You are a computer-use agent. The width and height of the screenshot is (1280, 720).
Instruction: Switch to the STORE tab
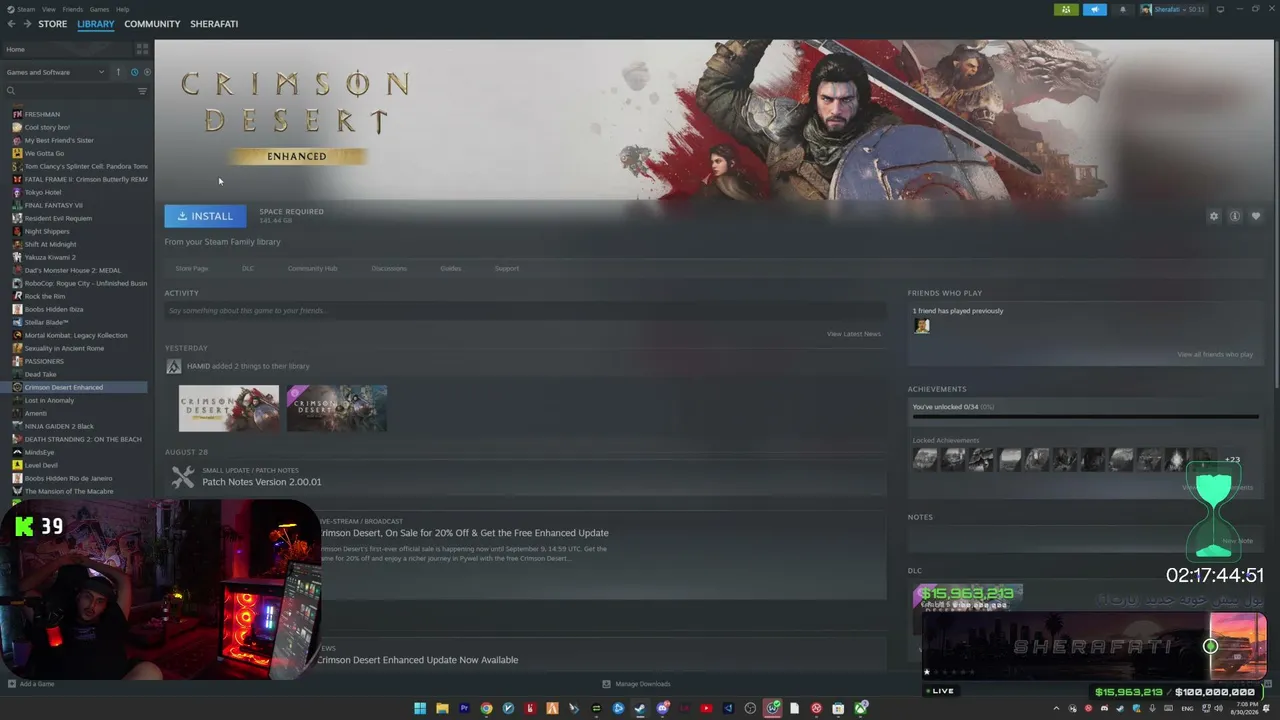coord(53,24)
